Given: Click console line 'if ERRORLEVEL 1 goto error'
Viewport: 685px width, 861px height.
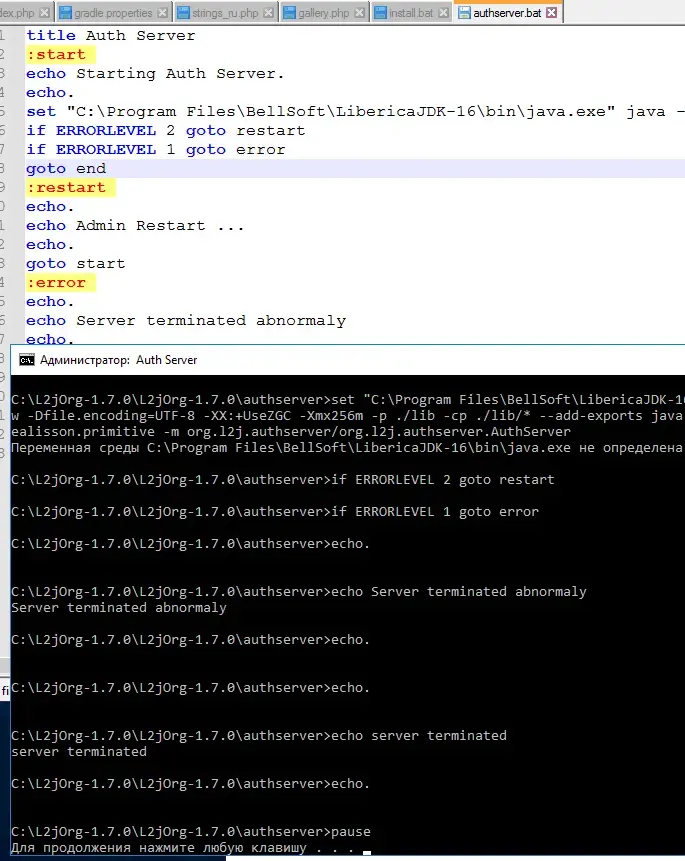Looking at the screenshot, I should click(275, 511).
